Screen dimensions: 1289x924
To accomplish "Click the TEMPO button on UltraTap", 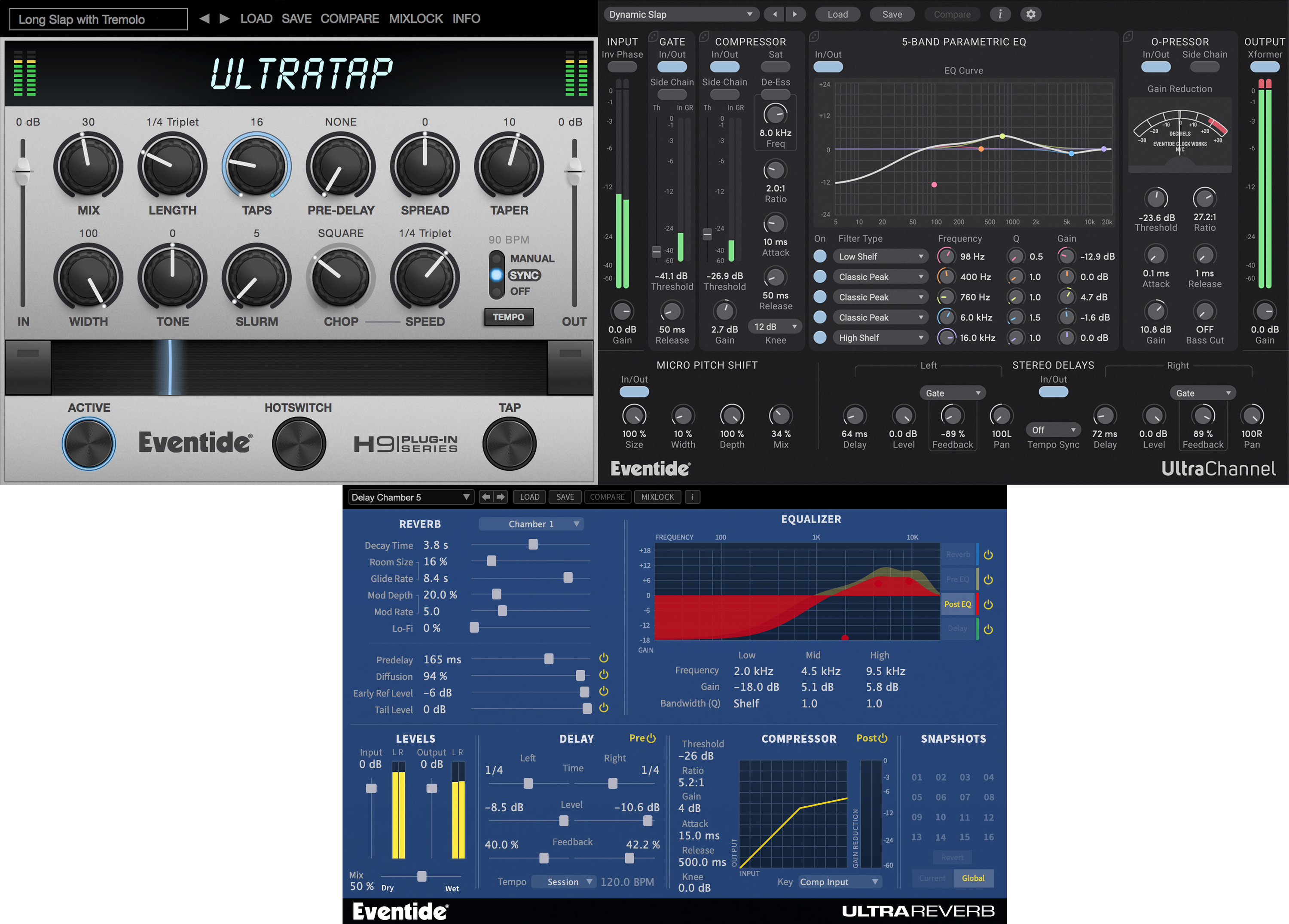I will [509, 317].
